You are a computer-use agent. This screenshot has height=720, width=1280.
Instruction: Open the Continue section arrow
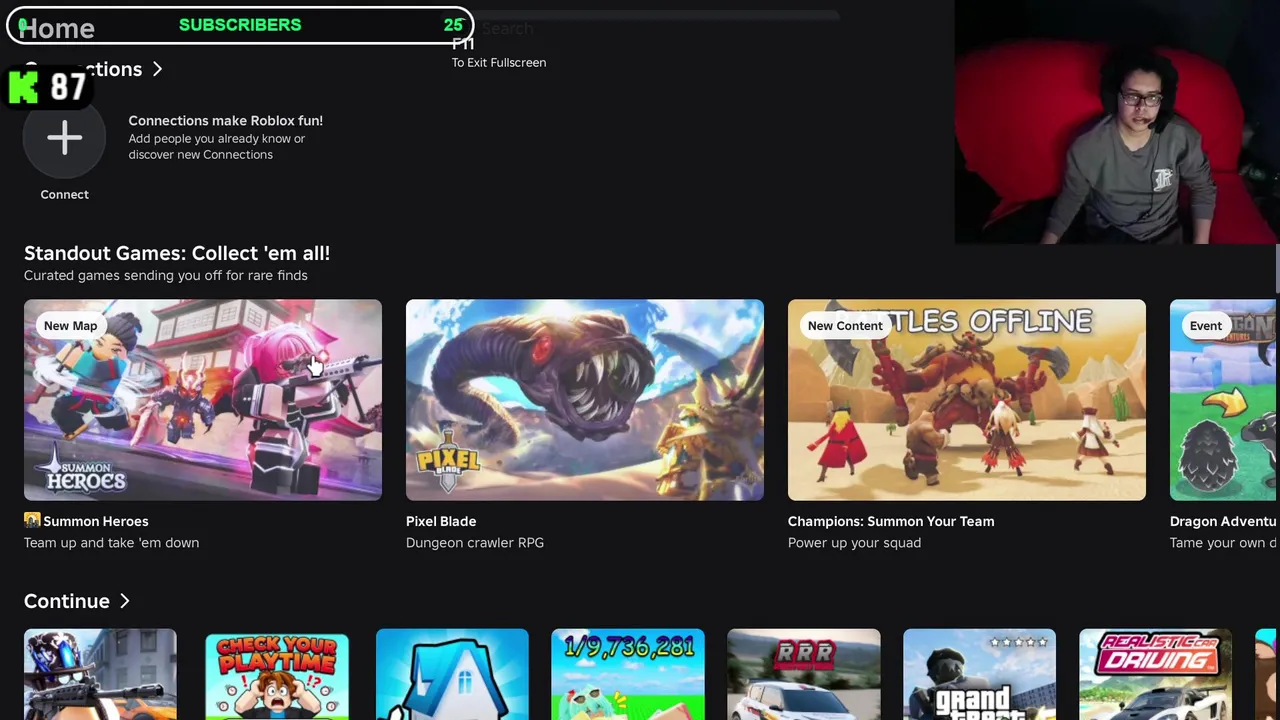(125, 601)
